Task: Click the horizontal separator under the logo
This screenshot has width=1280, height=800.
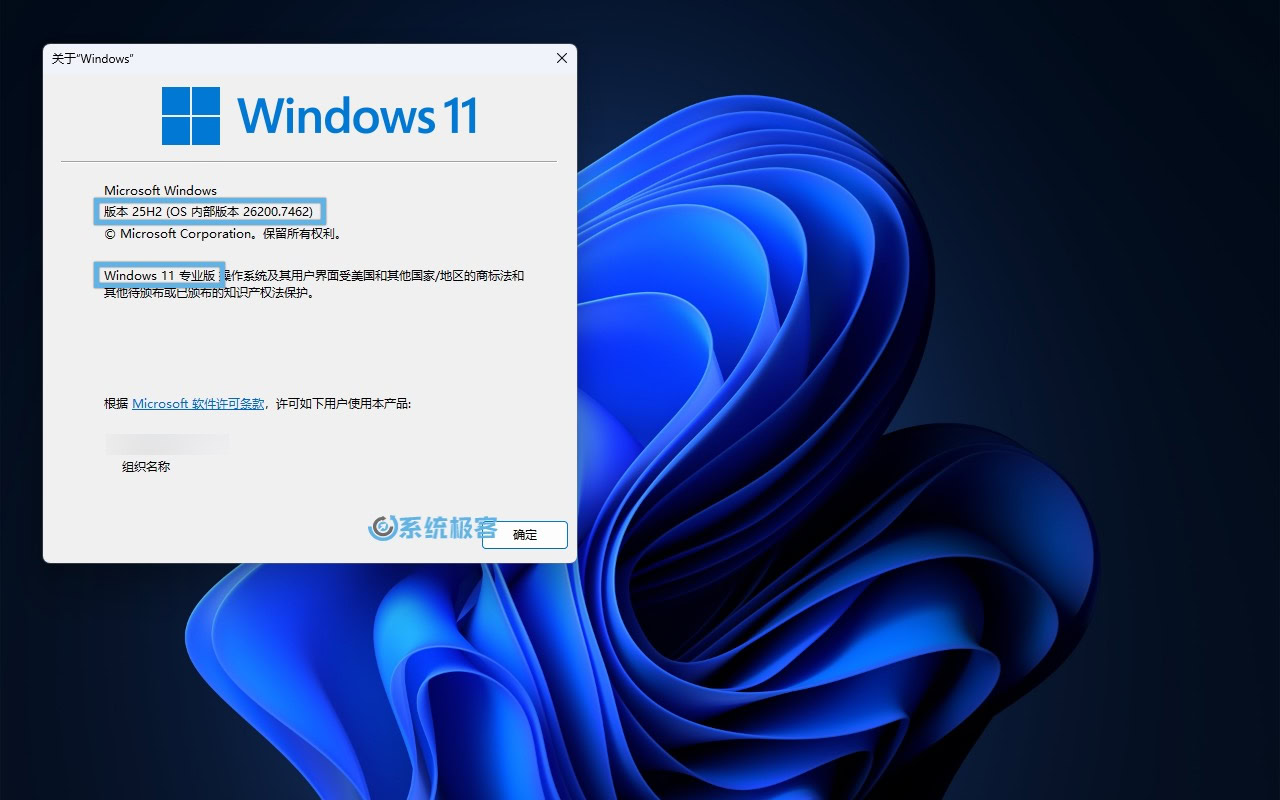Action: [x=308, y=161]
